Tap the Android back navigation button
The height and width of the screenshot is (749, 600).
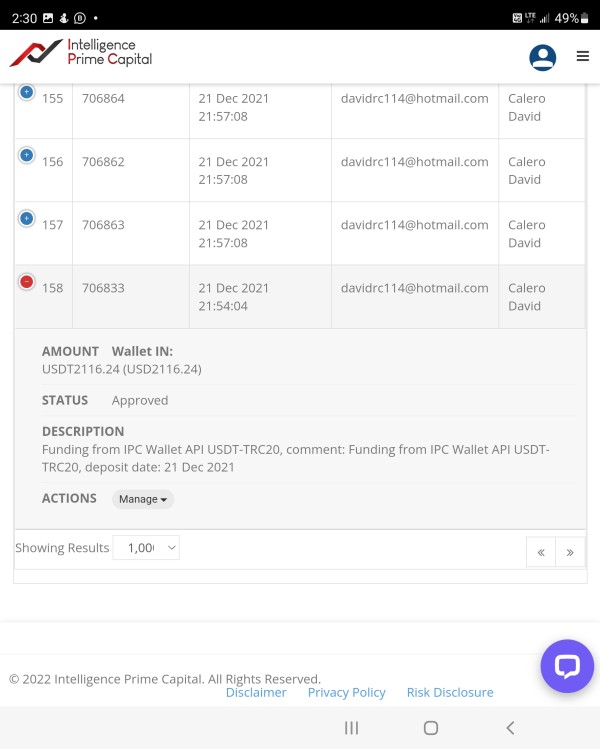tap(510, 728)
